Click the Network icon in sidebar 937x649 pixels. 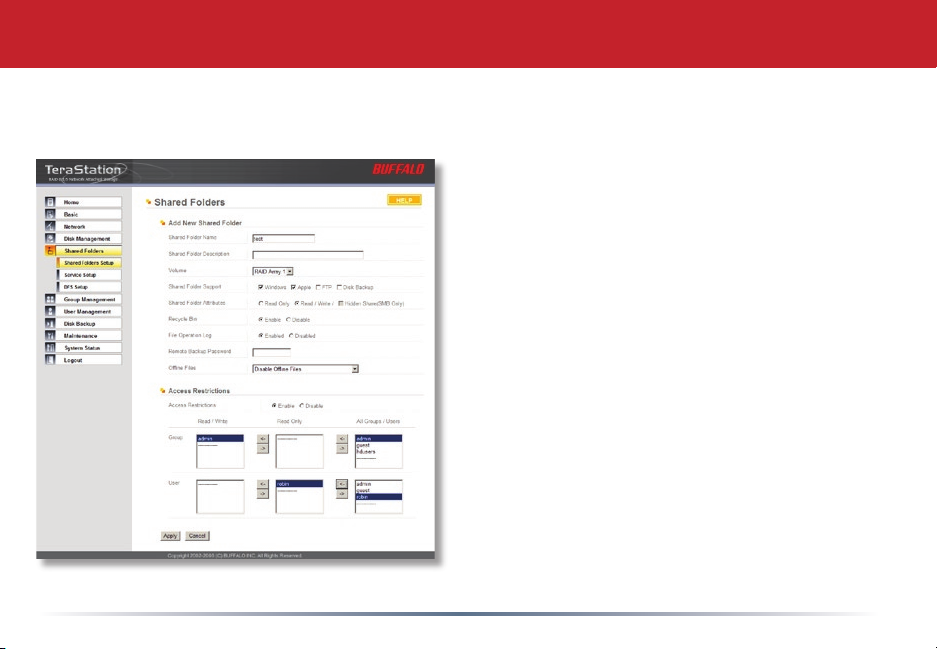(x=50, y=226)
